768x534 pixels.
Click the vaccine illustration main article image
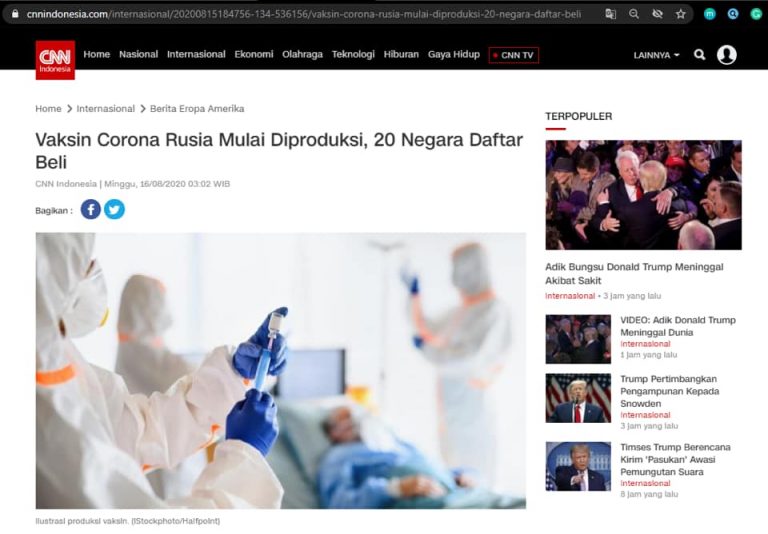281,370
